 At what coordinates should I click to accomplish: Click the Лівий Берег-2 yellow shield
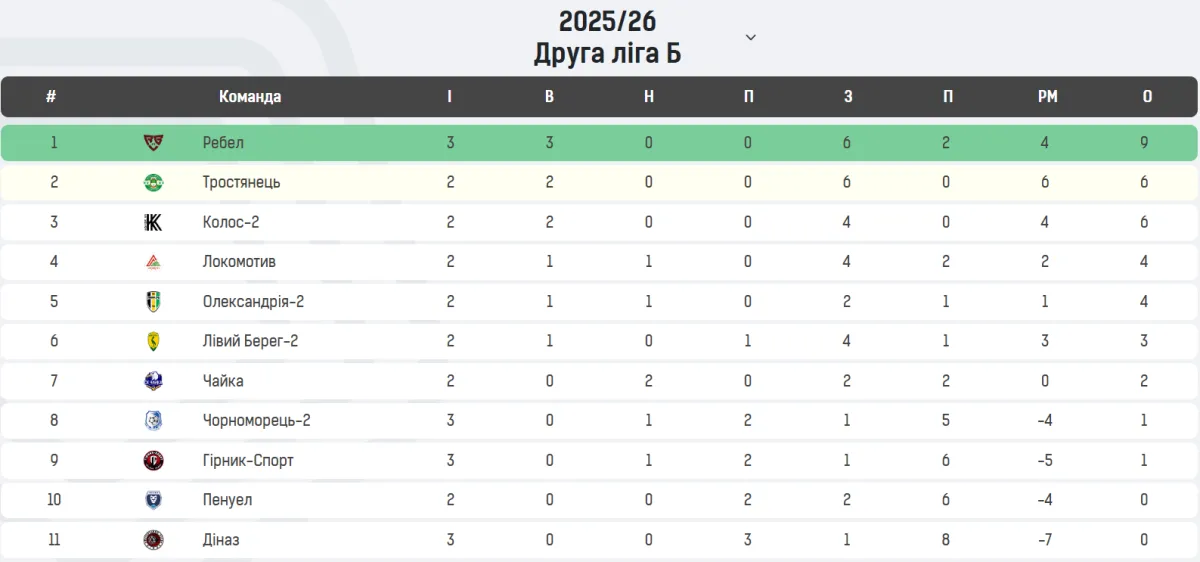(153, 341)
